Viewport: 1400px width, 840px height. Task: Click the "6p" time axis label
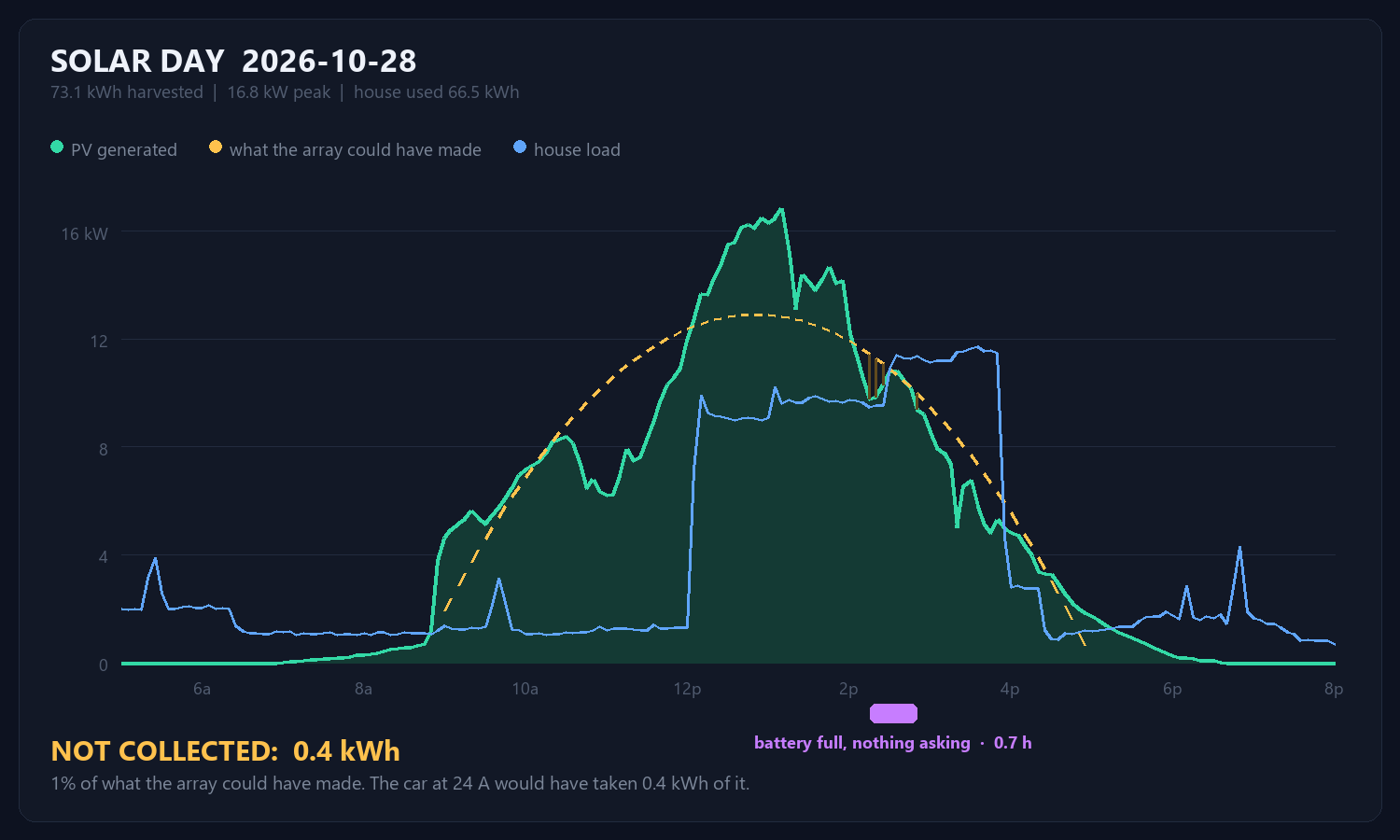point(1172,690)
